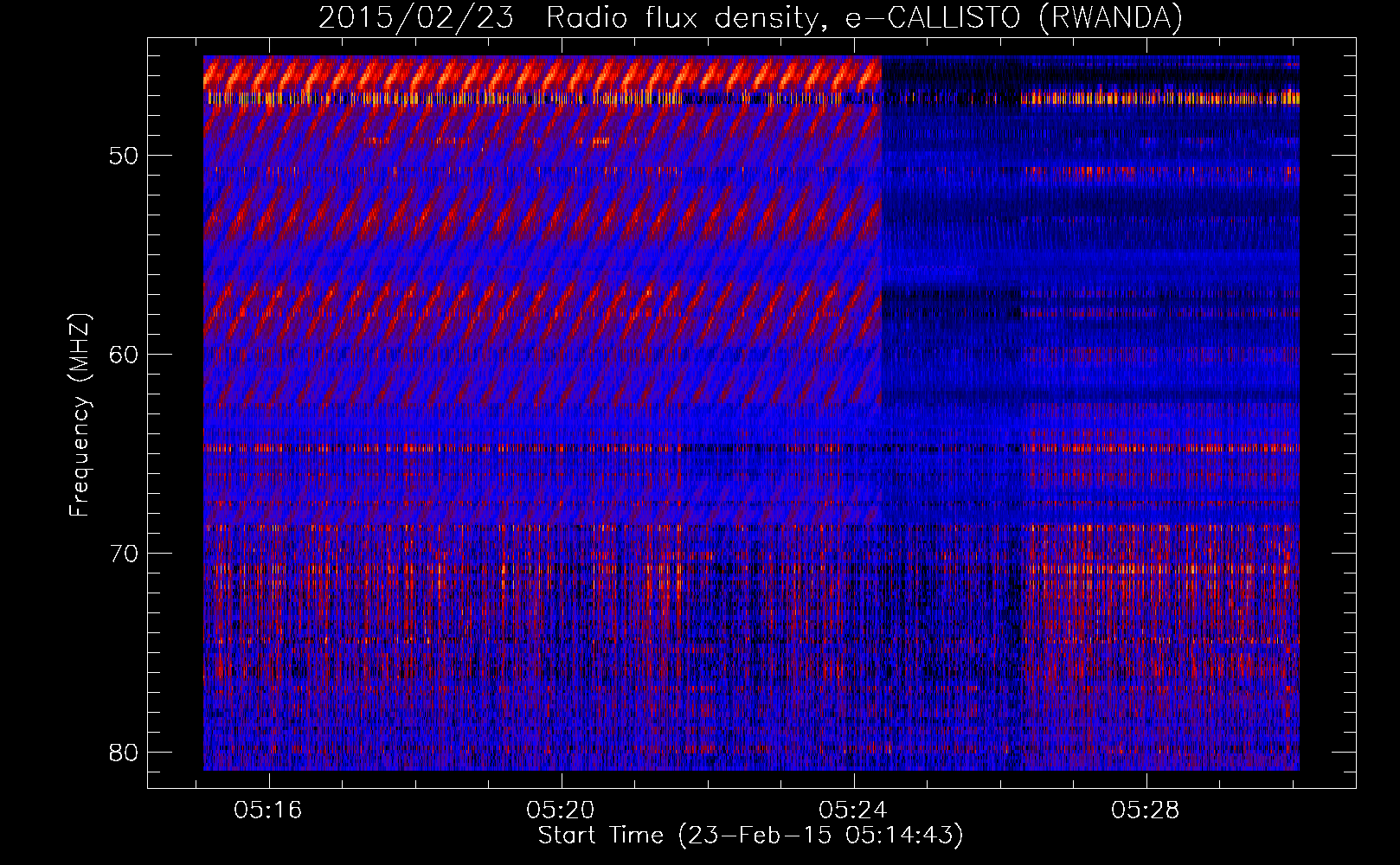The width and height of the screenshot is (1400, 865).
Task: Click the 05:28 time tick label
Action: (x=1146, y=811)
